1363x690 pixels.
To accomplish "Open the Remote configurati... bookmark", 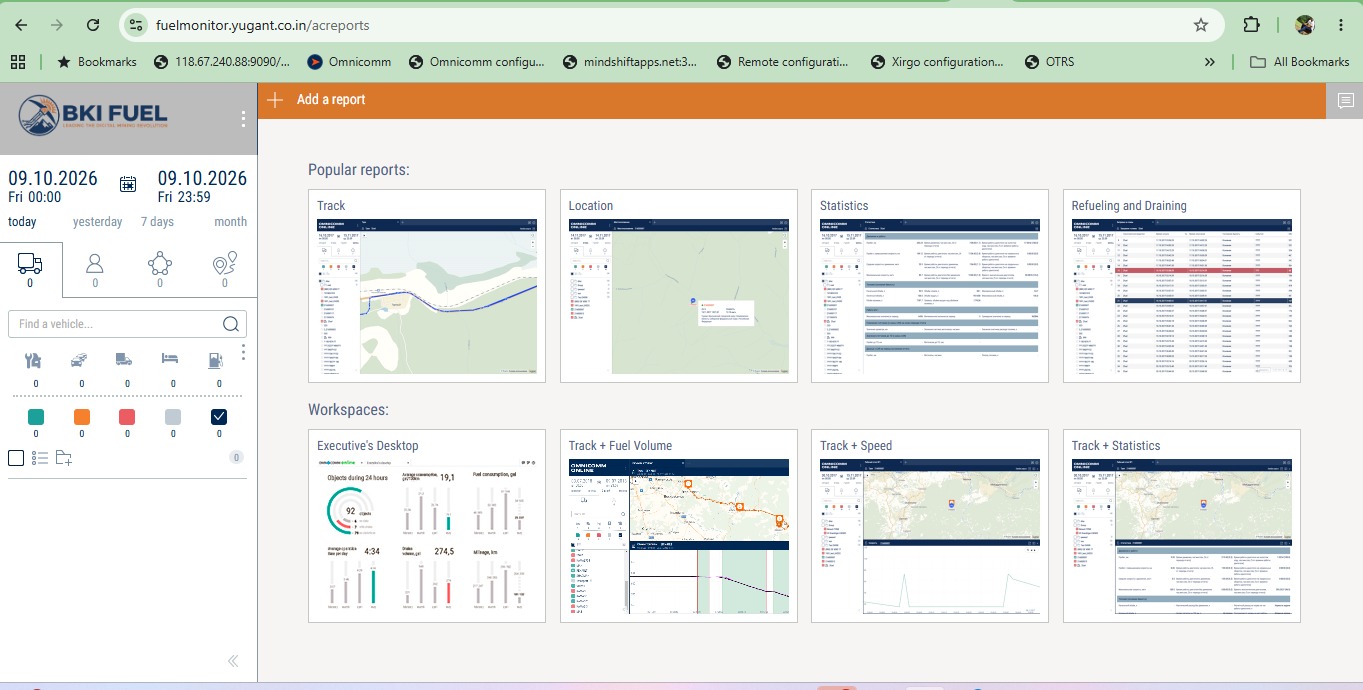I will pos(783,62).
